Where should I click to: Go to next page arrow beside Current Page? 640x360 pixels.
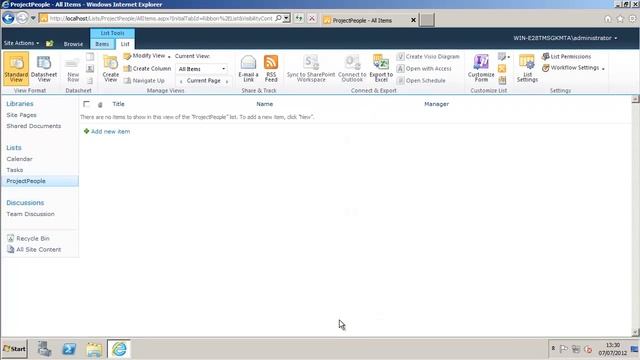coord(227,81)
